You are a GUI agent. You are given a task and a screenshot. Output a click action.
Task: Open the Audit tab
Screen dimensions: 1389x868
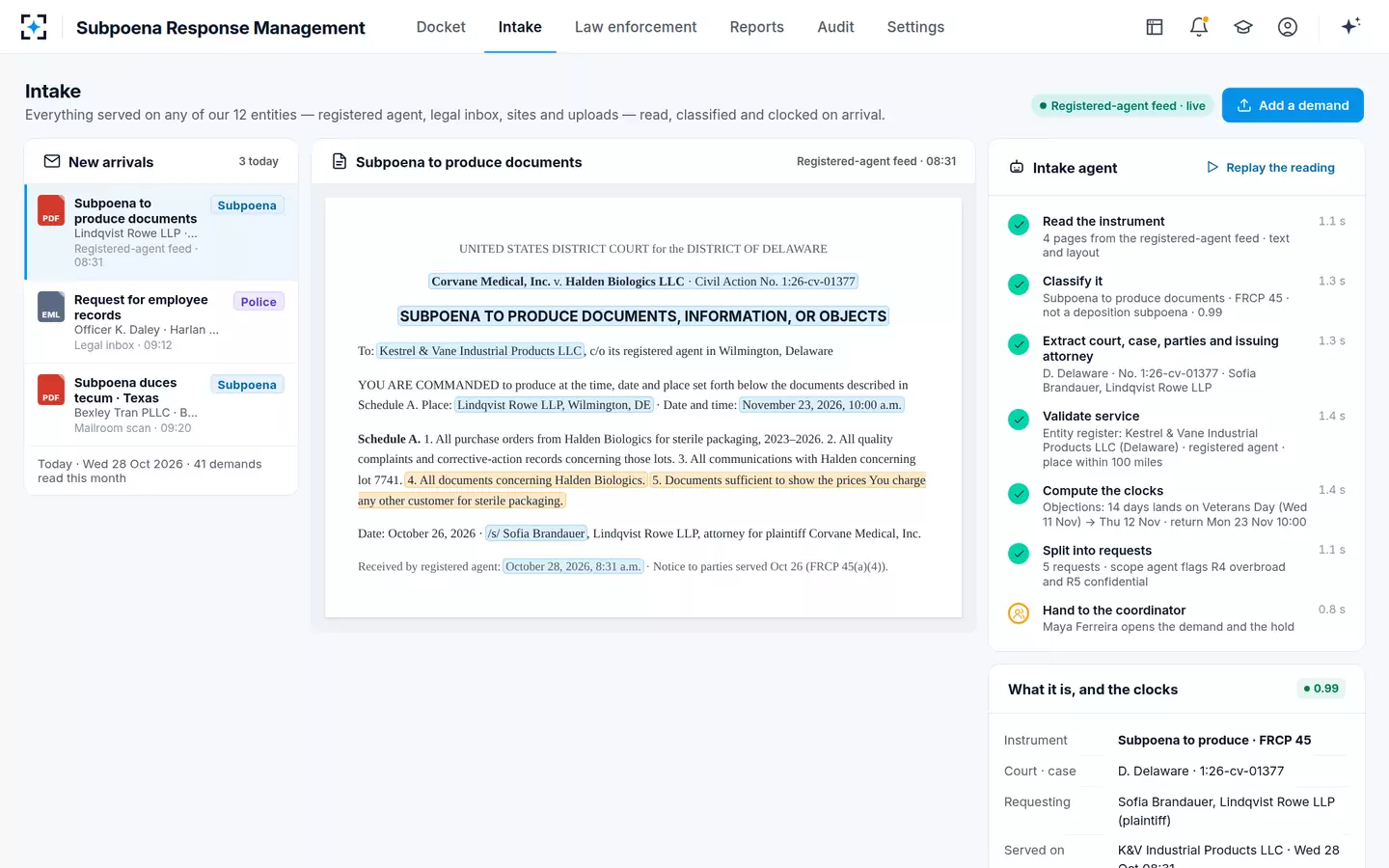point(835,27)
